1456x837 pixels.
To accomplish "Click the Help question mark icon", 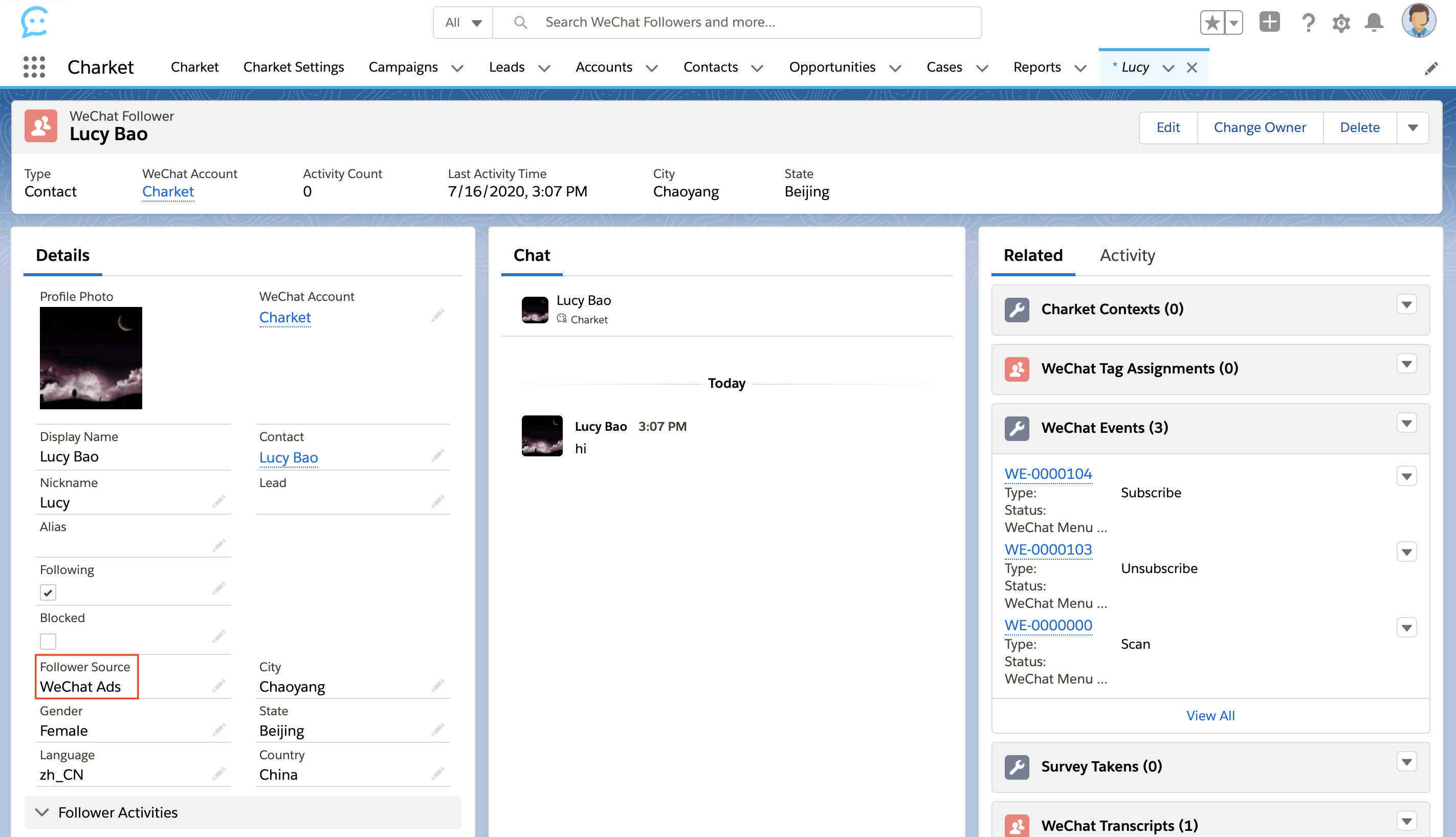I will click(1308, 23).
